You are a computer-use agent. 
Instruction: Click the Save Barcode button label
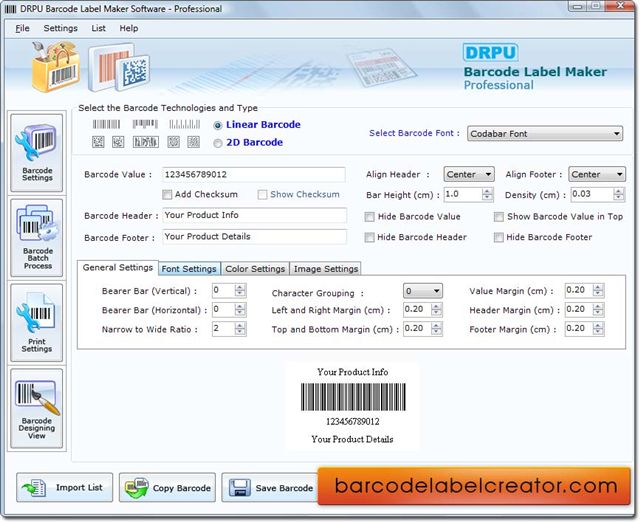284,488
